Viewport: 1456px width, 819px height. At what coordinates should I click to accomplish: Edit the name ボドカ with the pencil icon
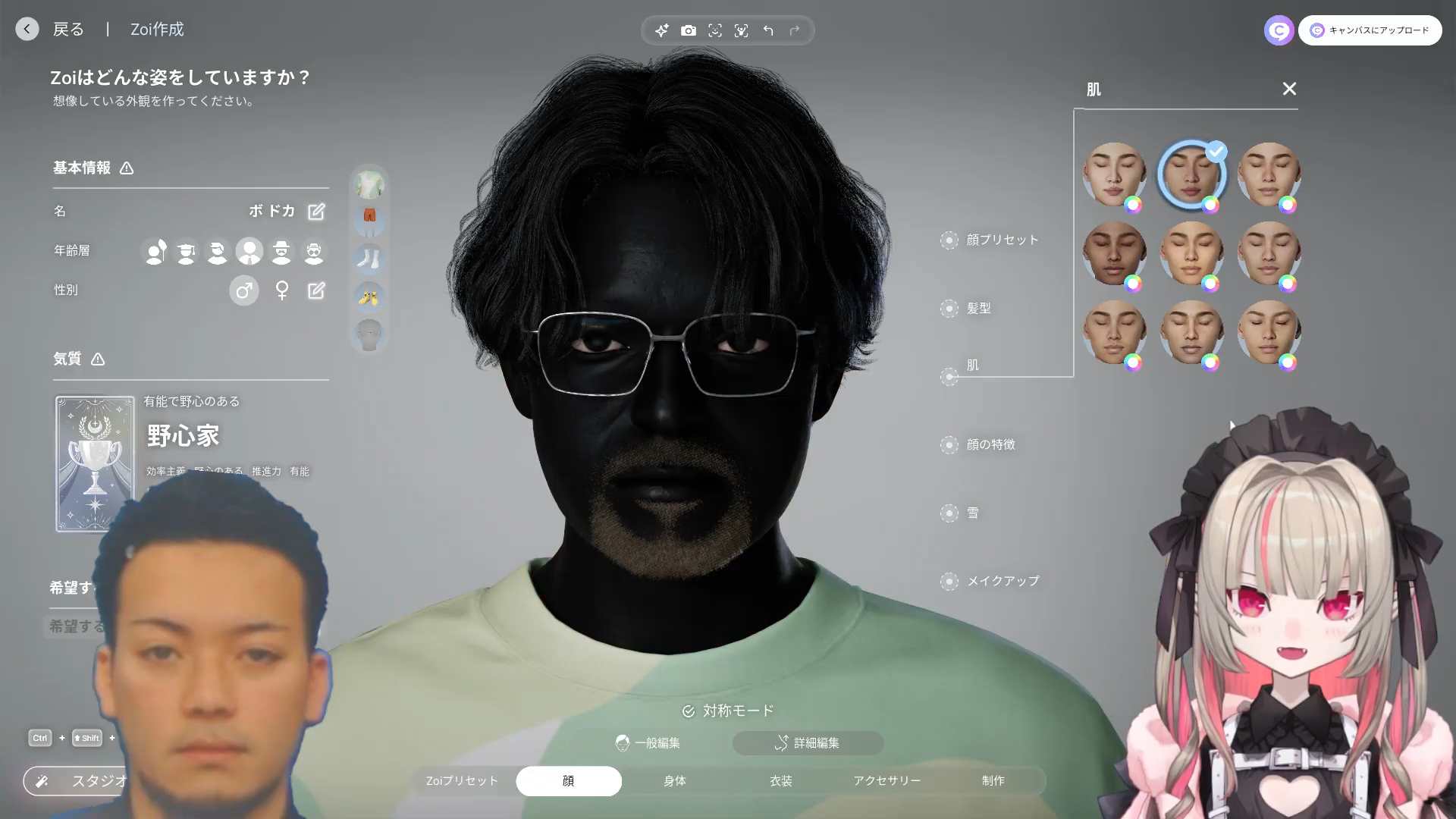pyautogui.click(x=316, y=212)
